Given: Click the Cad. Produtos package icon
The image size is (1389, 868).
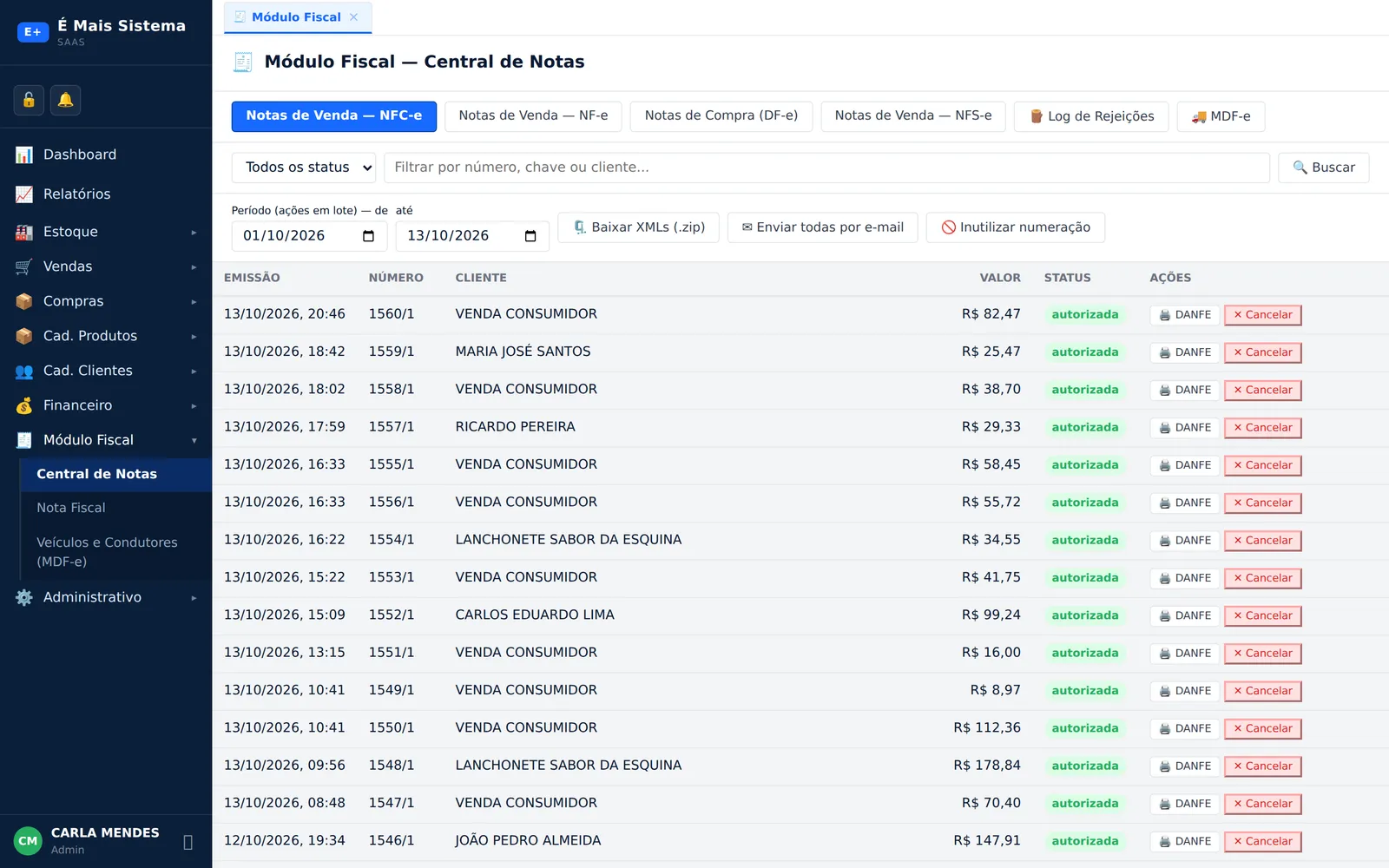Looking at the screenshot, I should coord(24,336).
